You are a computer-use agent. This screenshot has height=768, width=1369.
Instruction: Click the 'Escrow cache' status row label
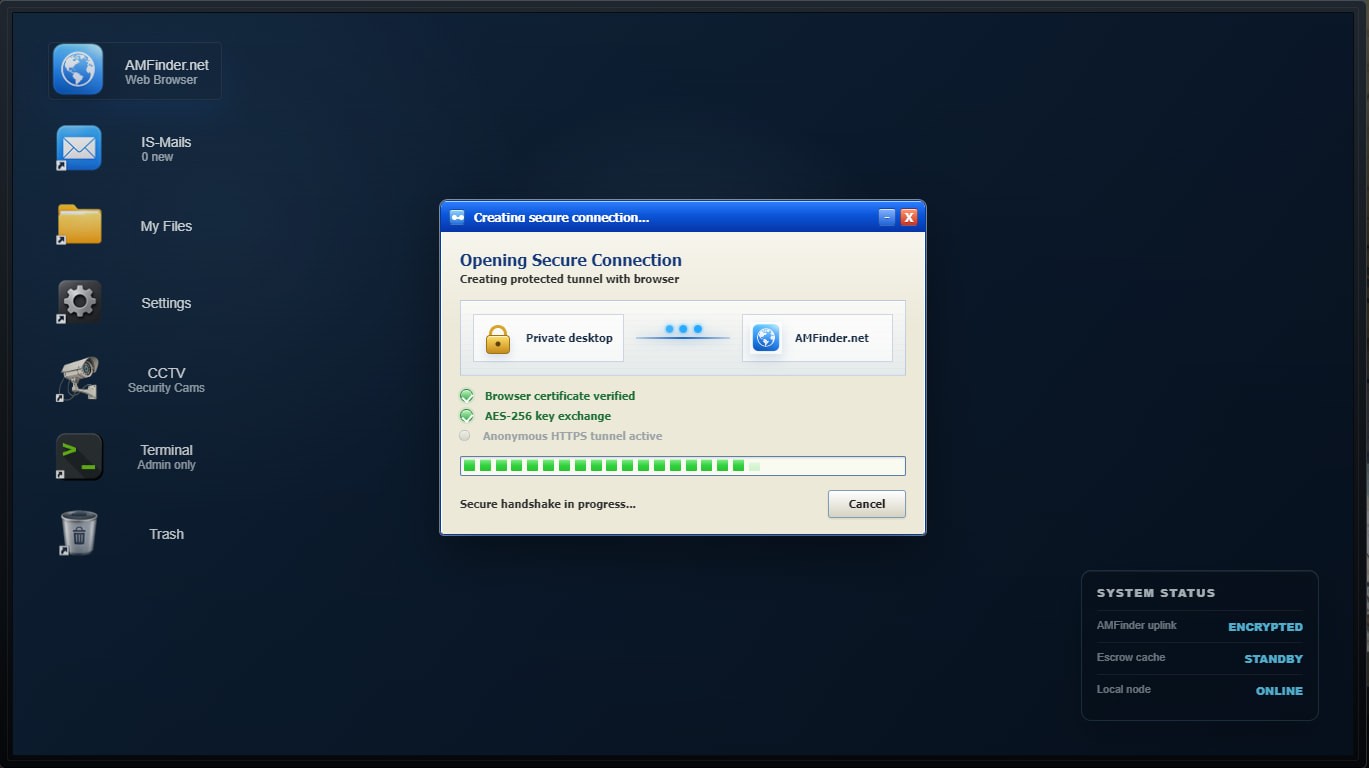[x=1131, y=657]
